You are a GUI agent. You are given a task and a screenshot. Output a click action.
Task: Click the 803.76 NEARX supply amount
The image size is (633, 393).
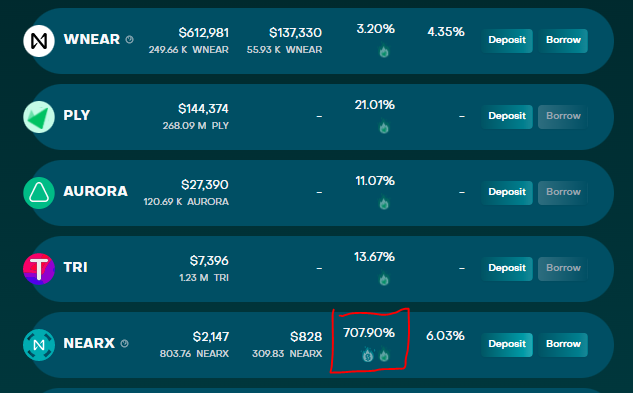tap(194, 353)
